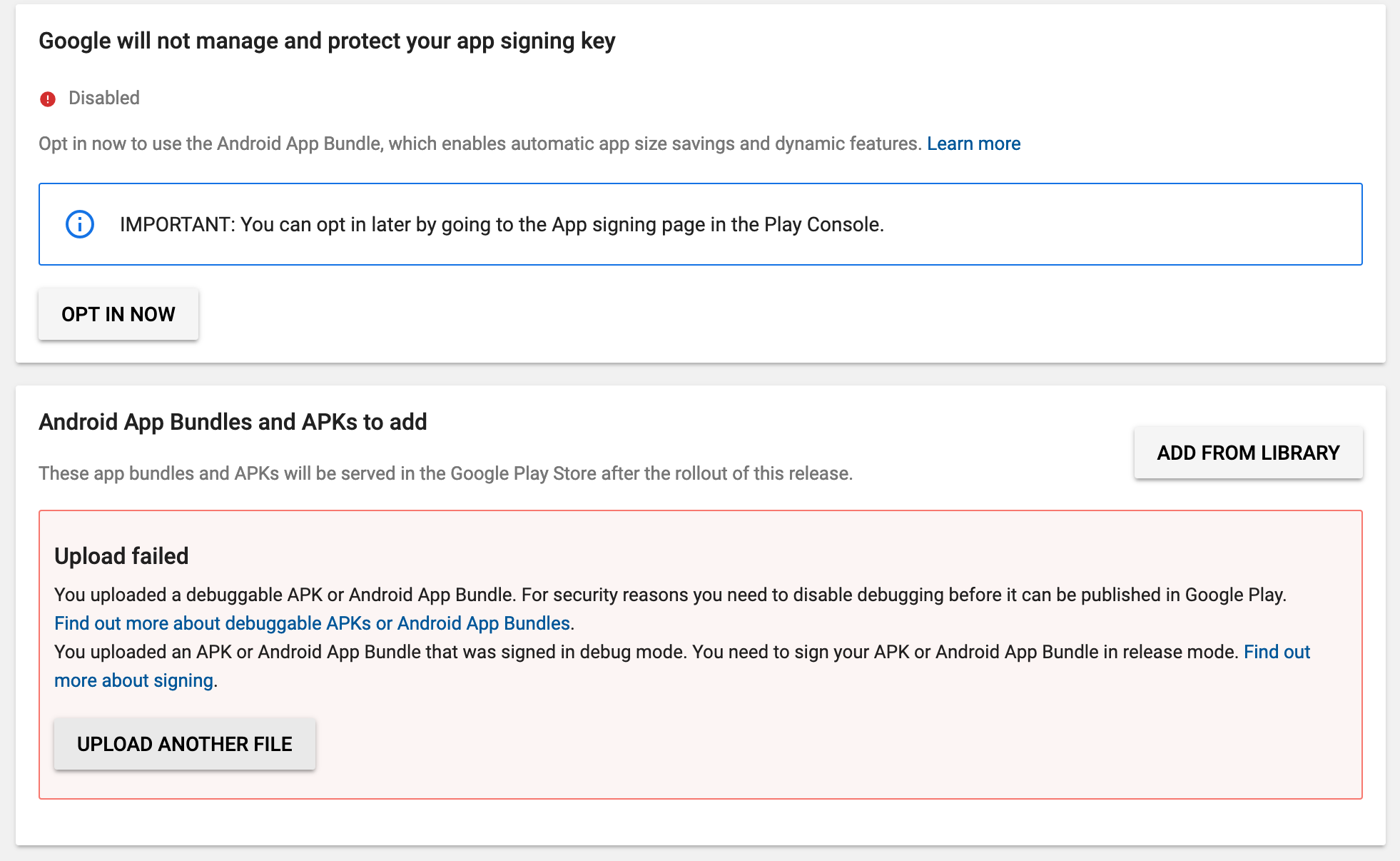Click the Upload failed heading
This screenshot has width=1400, height=861.
tap(121, 556)
